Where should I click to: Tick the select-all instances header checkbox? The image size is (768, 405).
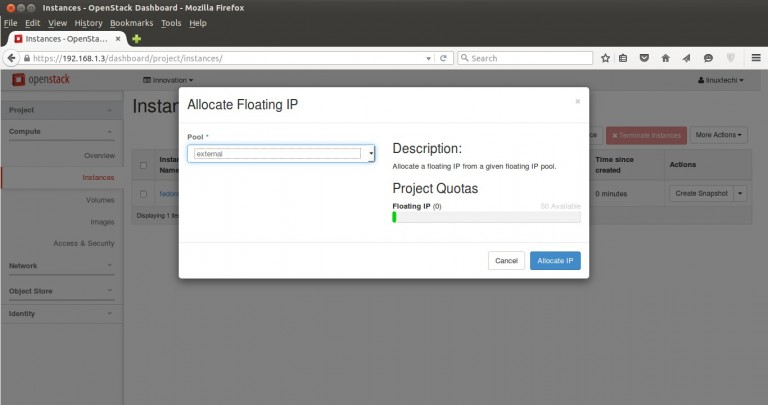144,165
